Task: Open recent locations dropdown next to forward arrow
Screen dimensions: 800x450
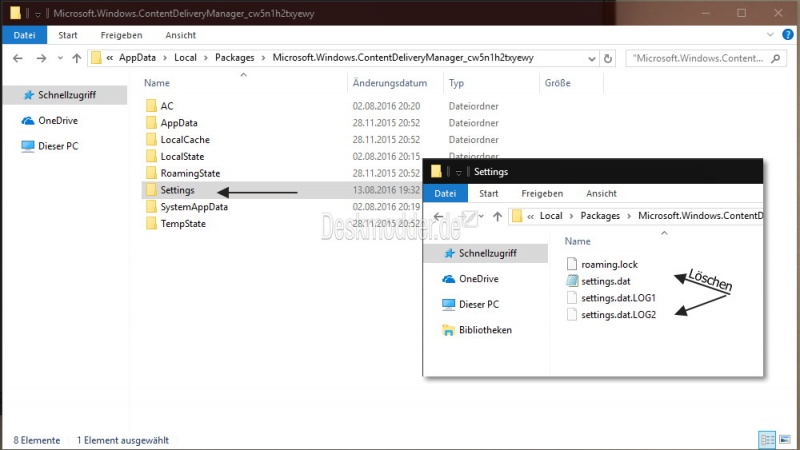Action: pyautogui.click(x=58, y=58)
